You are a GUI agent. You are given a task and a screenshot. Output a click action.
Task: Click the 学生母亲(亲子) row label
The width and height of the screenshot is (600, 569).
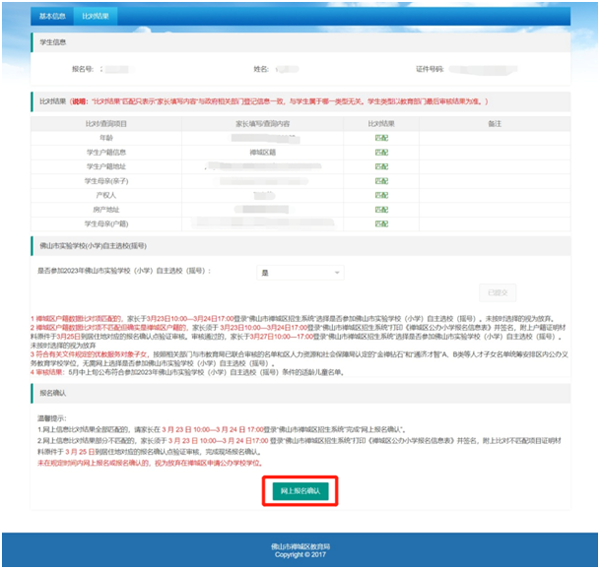[x=106, y=181]
